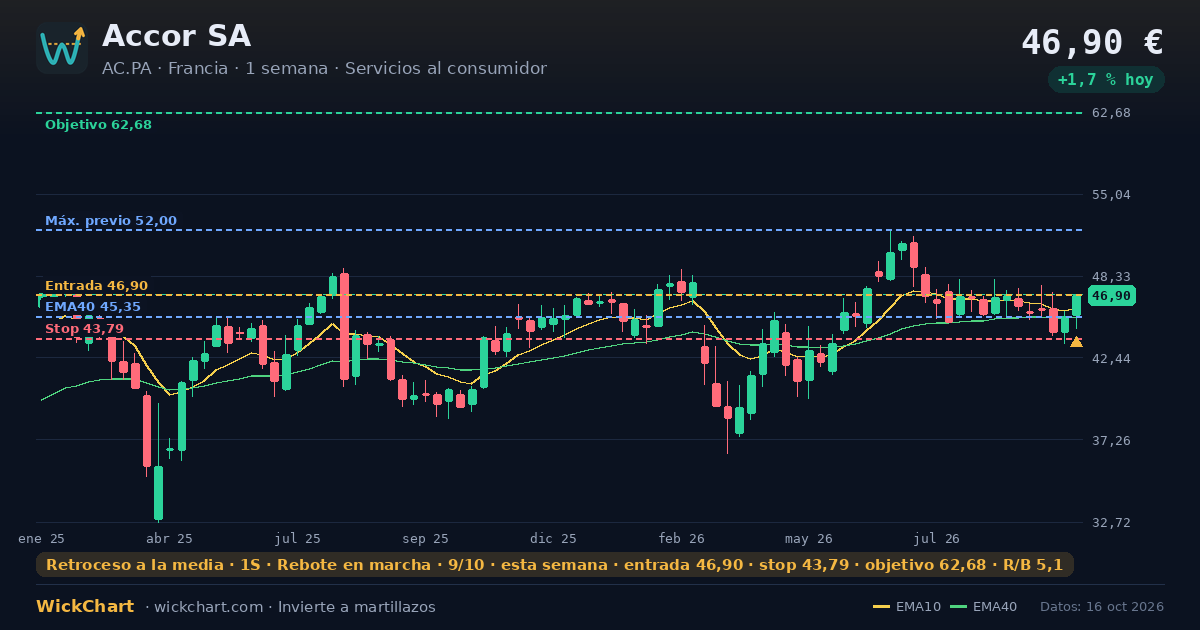Image resolution: width=1200 pixels, height=630 pixels.
Task: Click the WickChart brand name in the footer
Action: 85,607
